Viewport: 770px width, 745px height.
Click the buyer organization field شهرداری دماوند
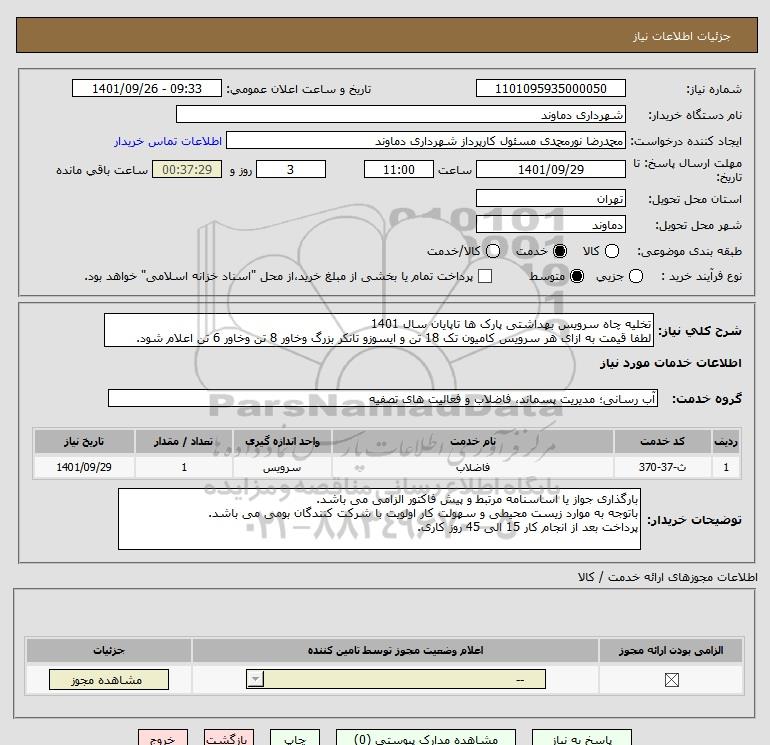coord(401,115)
